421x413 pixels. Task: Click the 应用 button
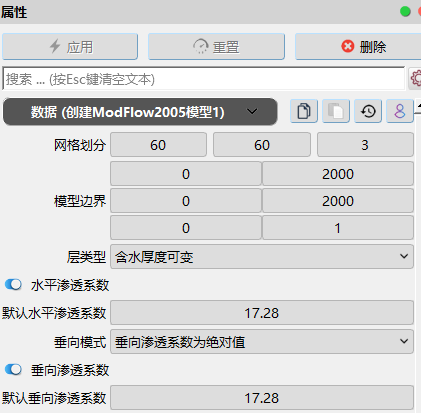pyautogui.click(x=70, y=47)
